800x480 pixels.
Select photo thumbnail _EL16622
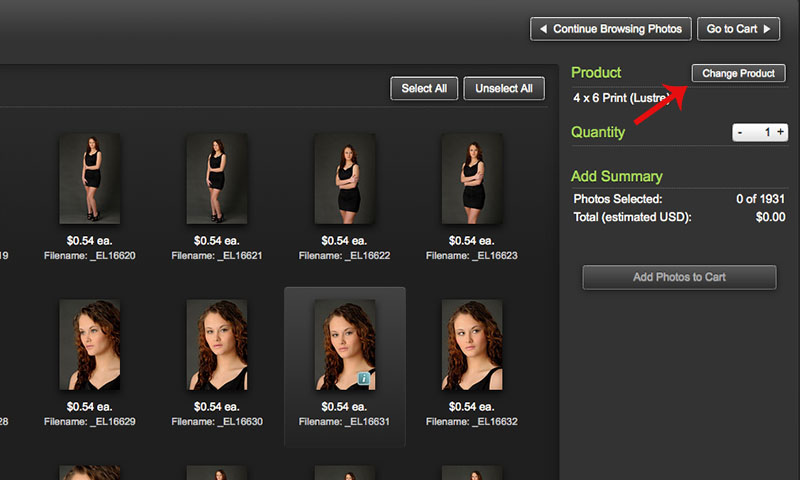click(345, 178)
